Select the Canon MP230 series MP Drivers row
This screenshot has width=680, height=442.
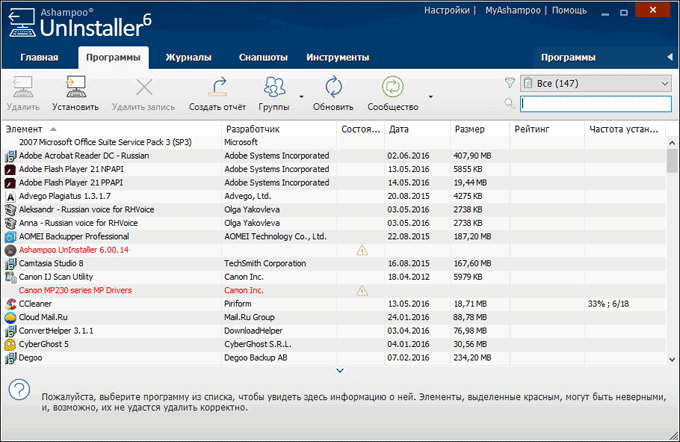[x=334, y=291]
